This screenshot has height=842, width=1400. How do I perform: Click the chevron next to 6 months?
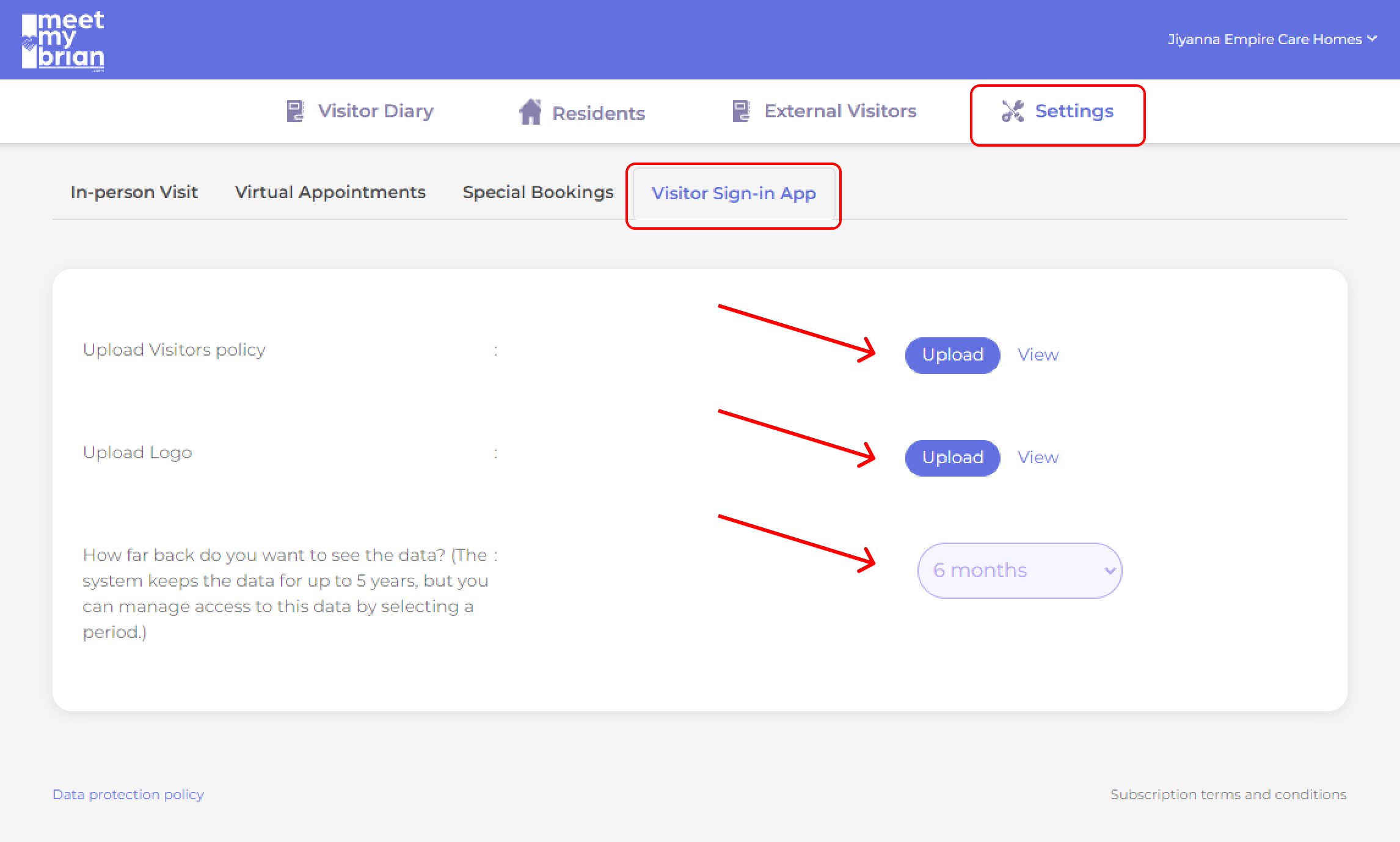click(1109, 571)
